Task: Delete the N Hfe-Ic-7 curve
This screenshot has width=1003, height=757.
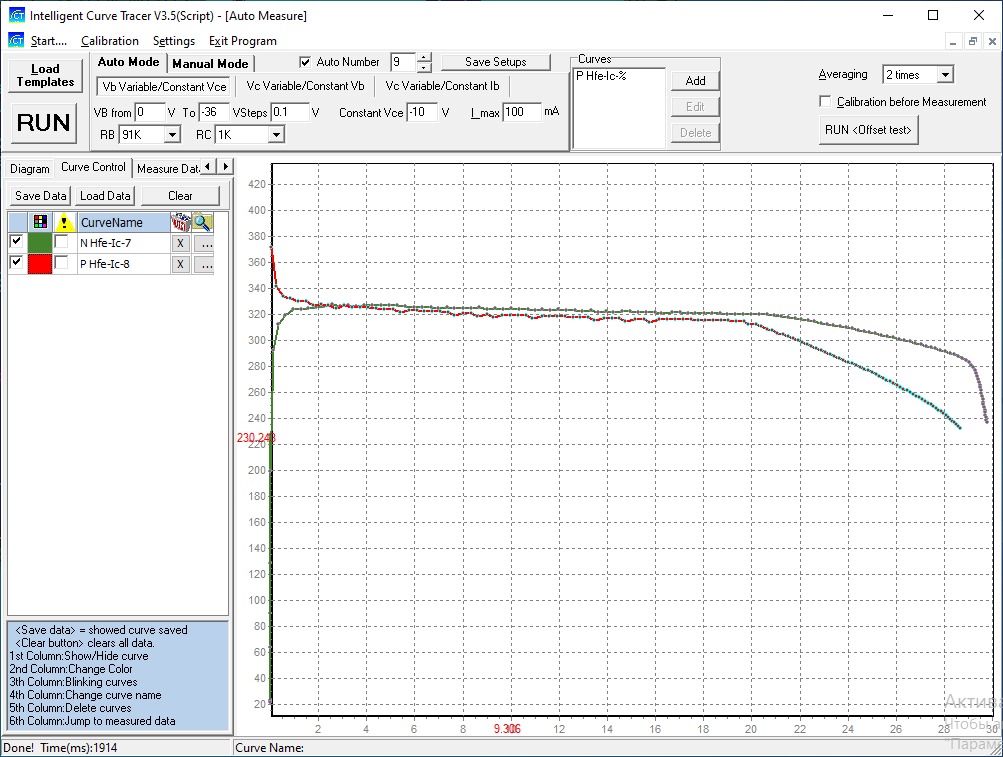Action: (180, 243)
